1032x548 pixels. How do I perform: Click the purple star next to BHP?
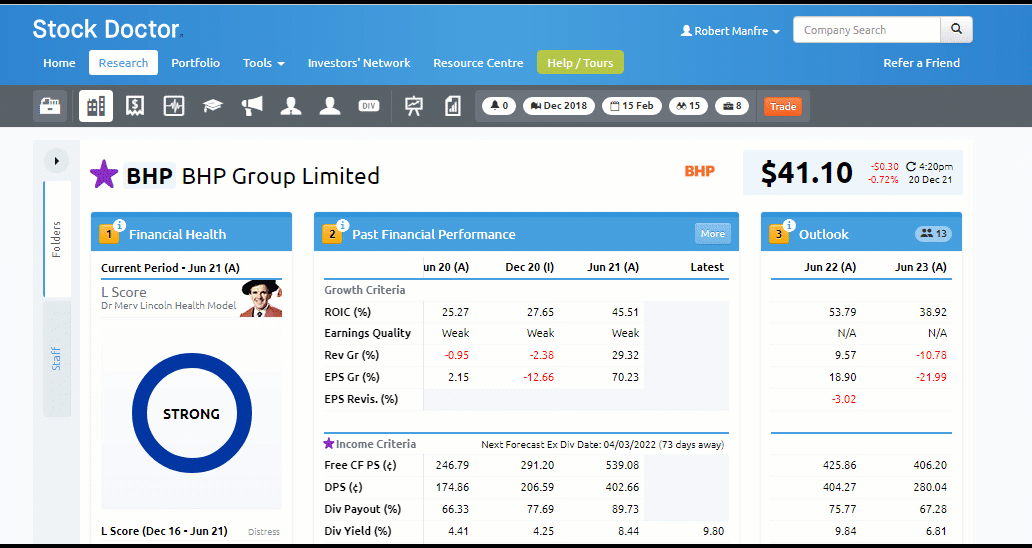click(x=104, y=174)
